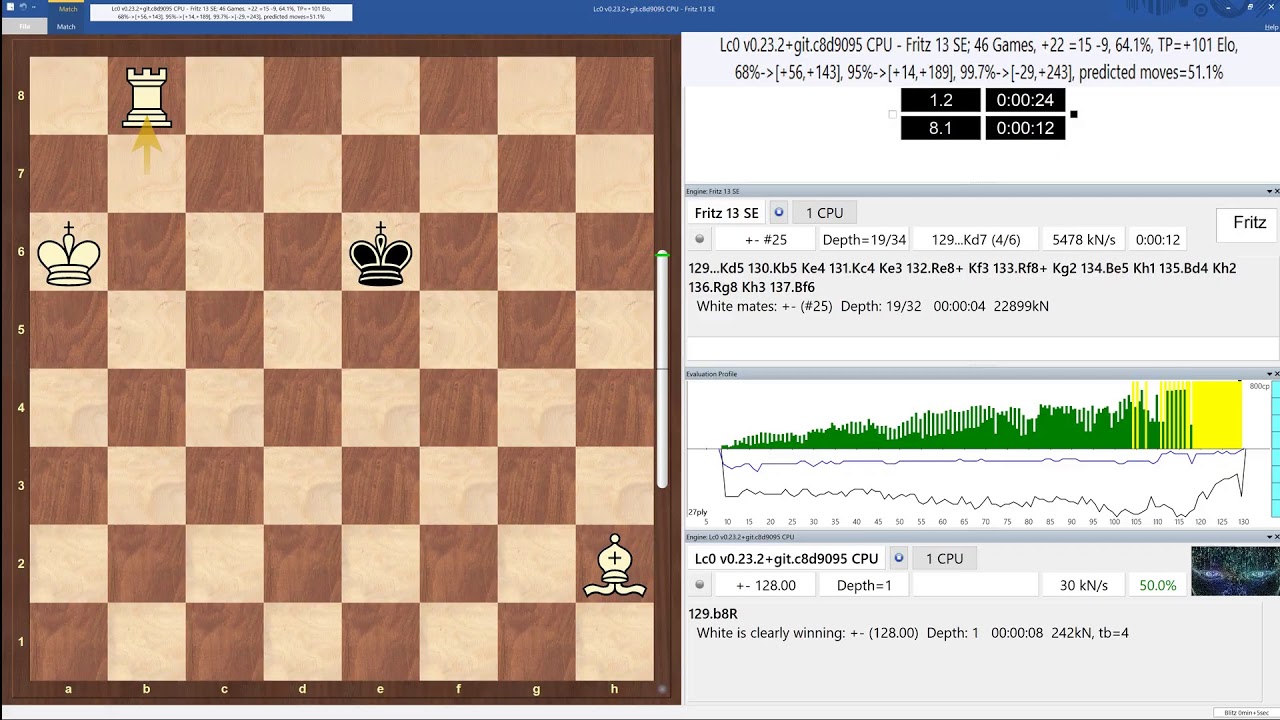Toggle the gray lock dot in Lc0 engine pane

click(700, 585)
